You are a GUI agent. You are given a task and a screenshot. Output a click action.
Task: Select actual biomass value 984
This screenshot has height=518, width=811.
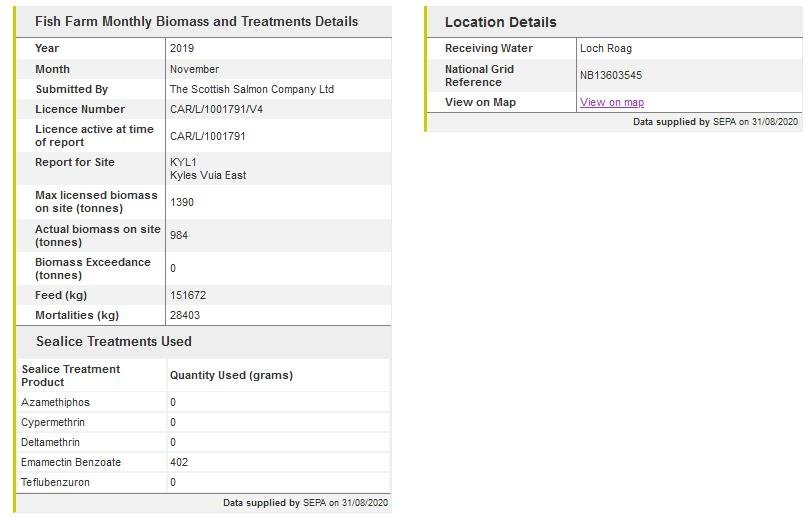point(179,235)
